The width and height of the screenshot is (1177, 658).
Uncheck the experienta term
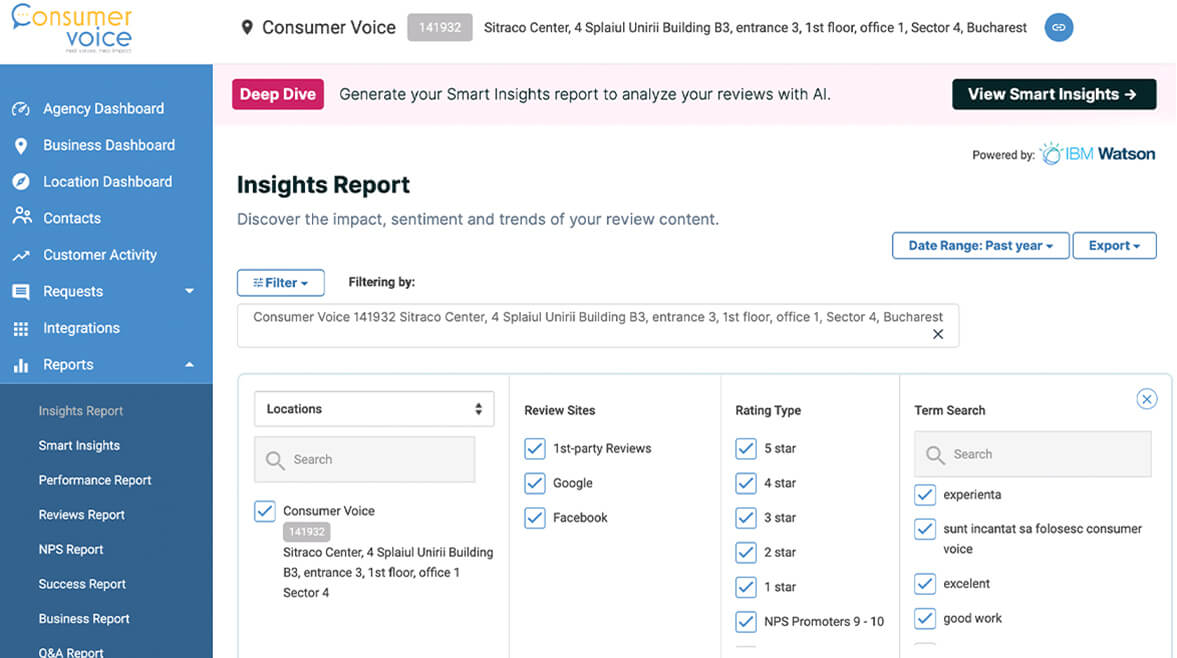tap(925, 494)
